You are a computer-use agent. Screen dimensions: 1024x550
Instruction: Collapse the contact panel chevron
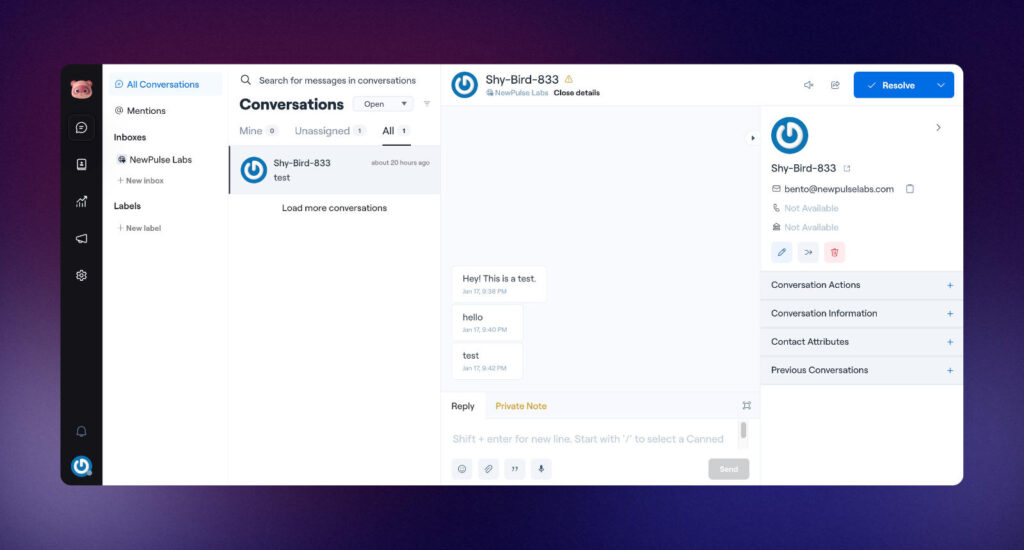click(938, 127)
